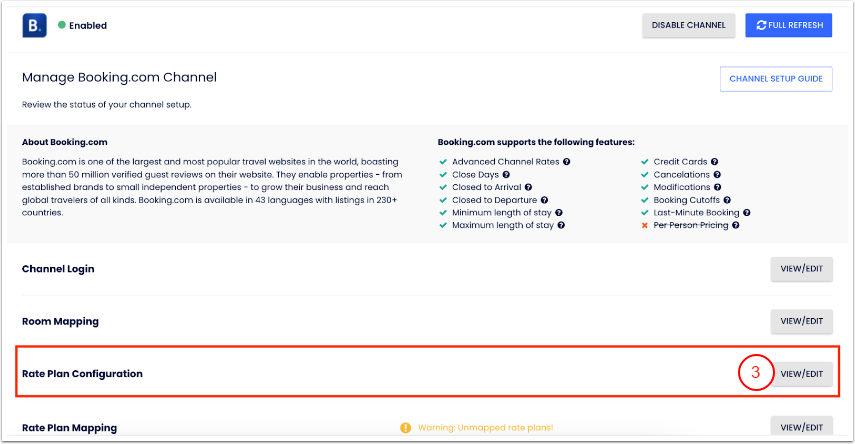Click help icon next to Close Days

(506, 174)
